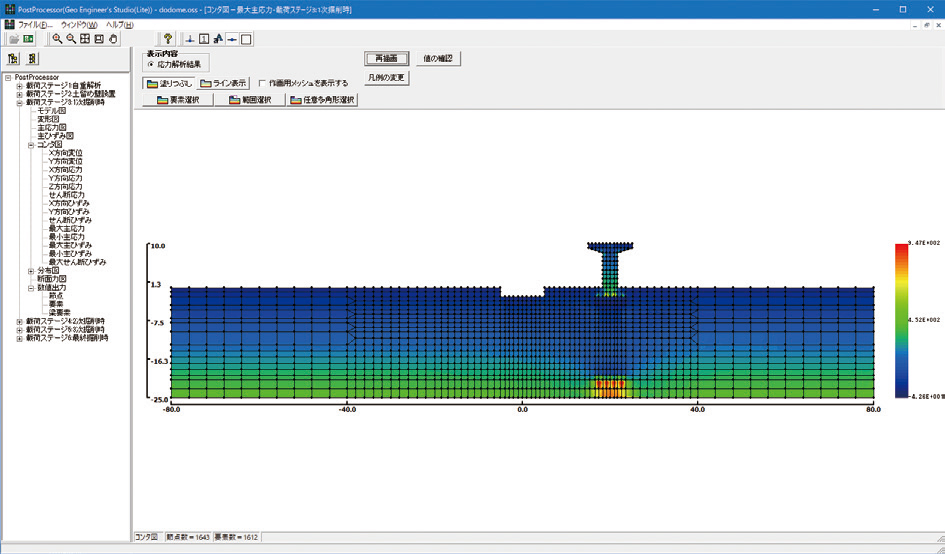This screenshot has height=554, width=945.
Task: Click the zoom region frame icon
Action: (x=99, y=39)
